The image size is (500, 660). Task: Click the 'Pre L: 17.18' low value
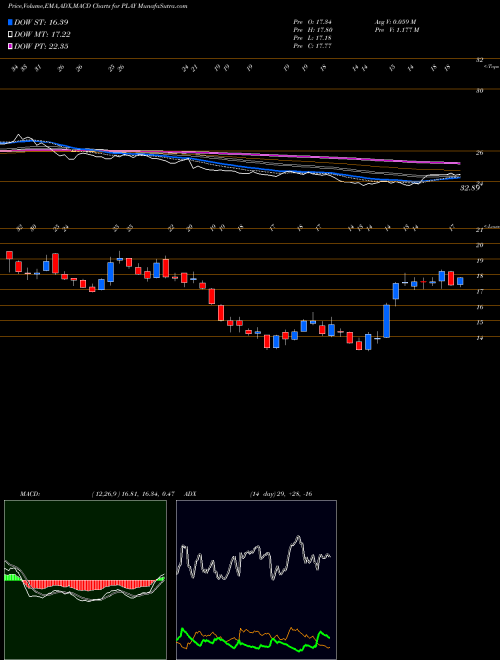(x=313, y=38)
